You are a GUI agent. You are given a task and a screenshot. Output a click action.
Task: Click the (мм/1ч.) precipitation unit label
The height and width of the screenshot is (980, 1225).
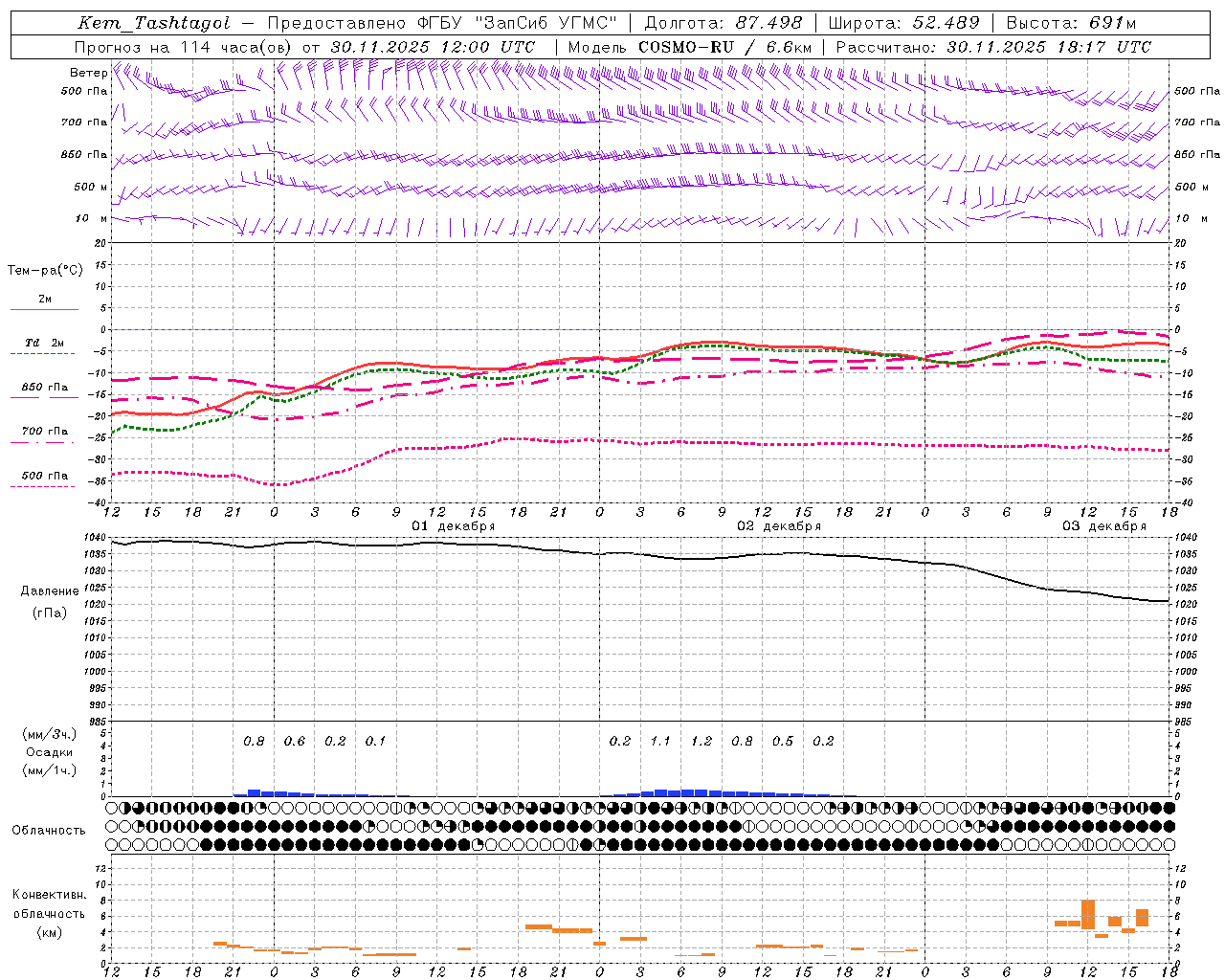coord(50,770)
